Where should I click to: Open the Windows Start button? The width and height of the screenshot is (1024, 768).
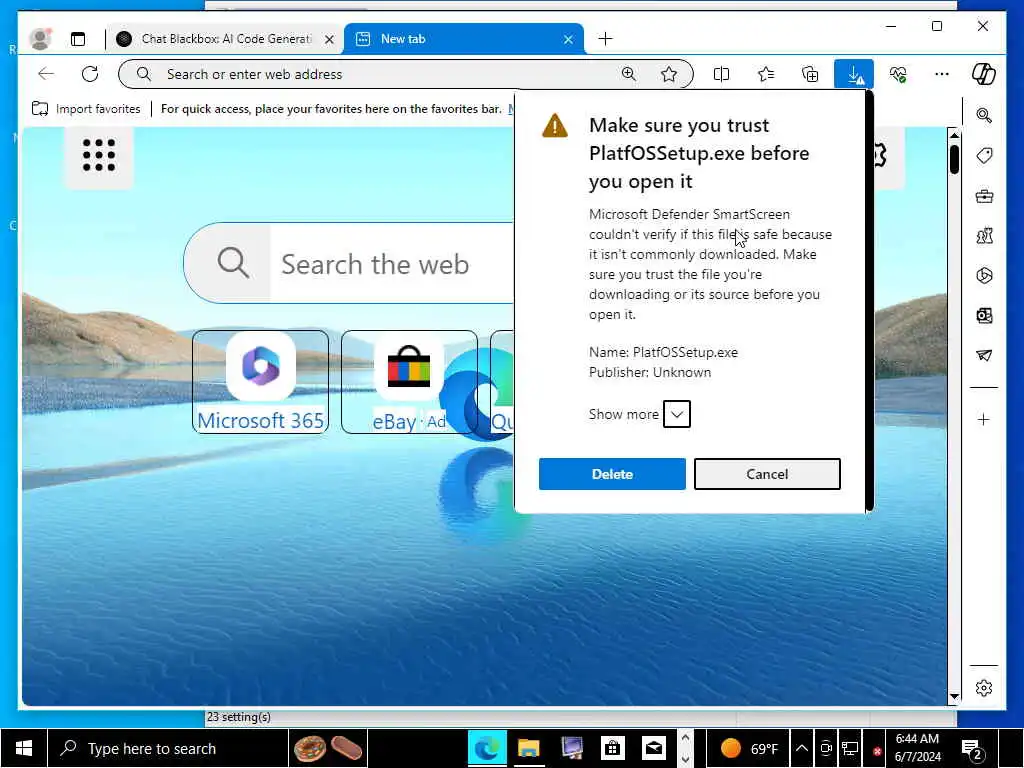click(24, 748)
